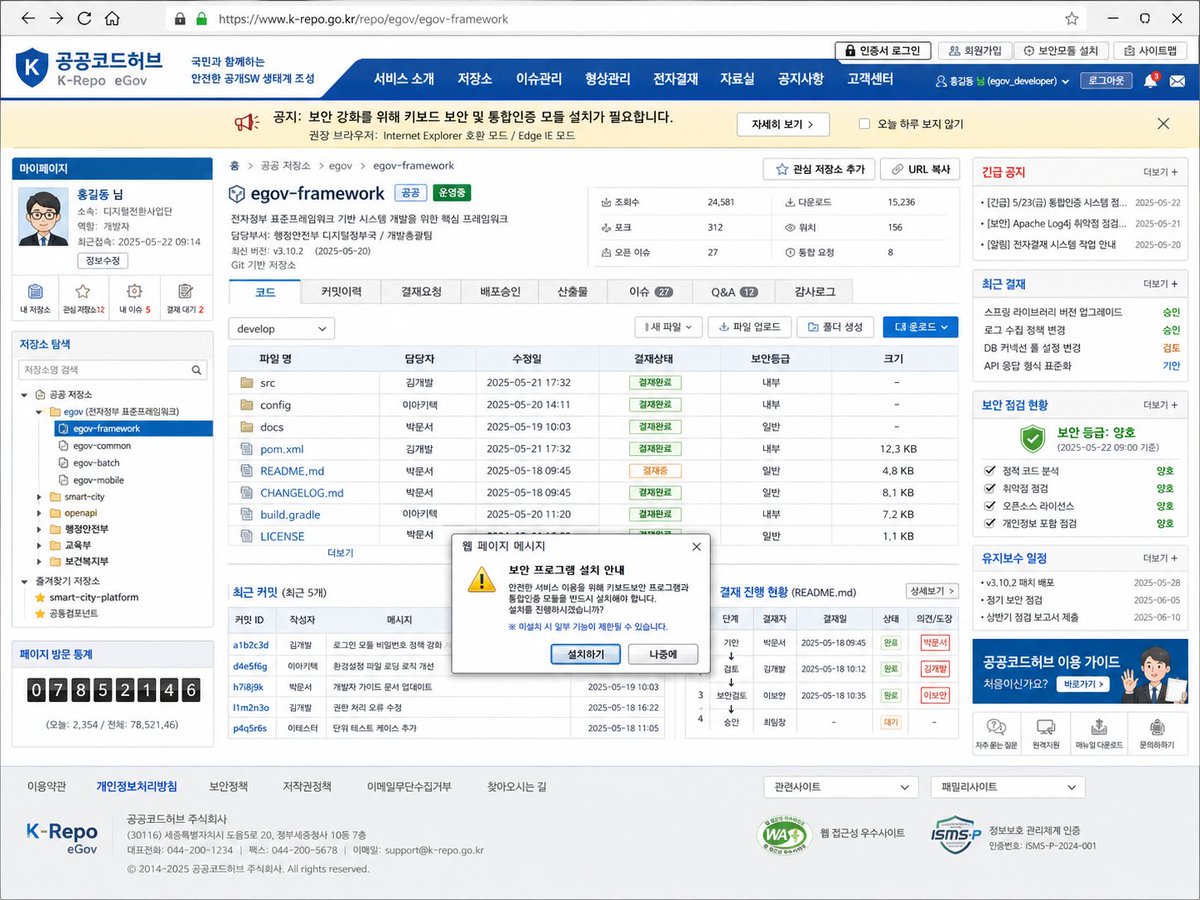The width and height of the screenshot is (1200, 900).
Task: Open the 저장소 menu
Action: tap(475, 79)
